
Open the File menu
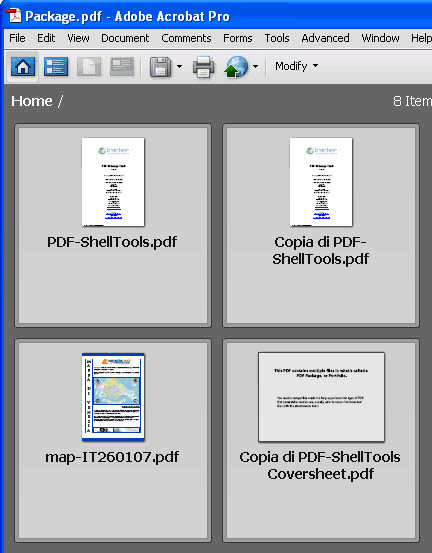17,38
